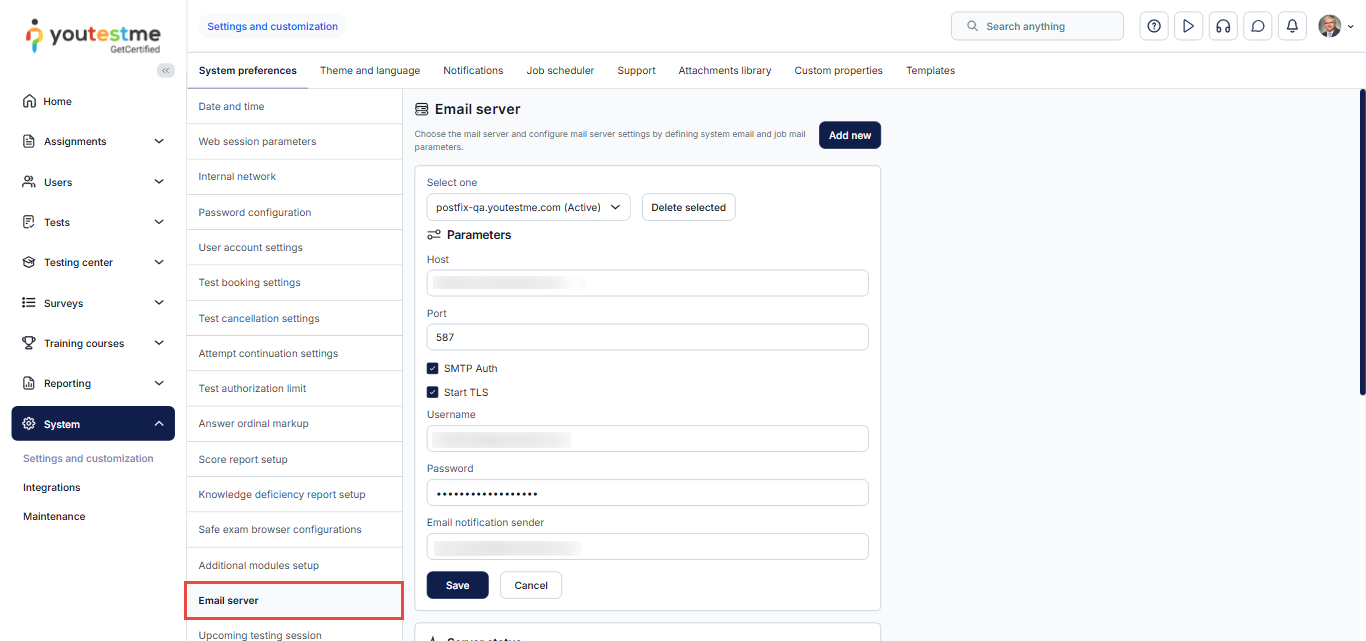Open the chat messages icon
Screen dimensions: 1366x641
(1258, 26)
